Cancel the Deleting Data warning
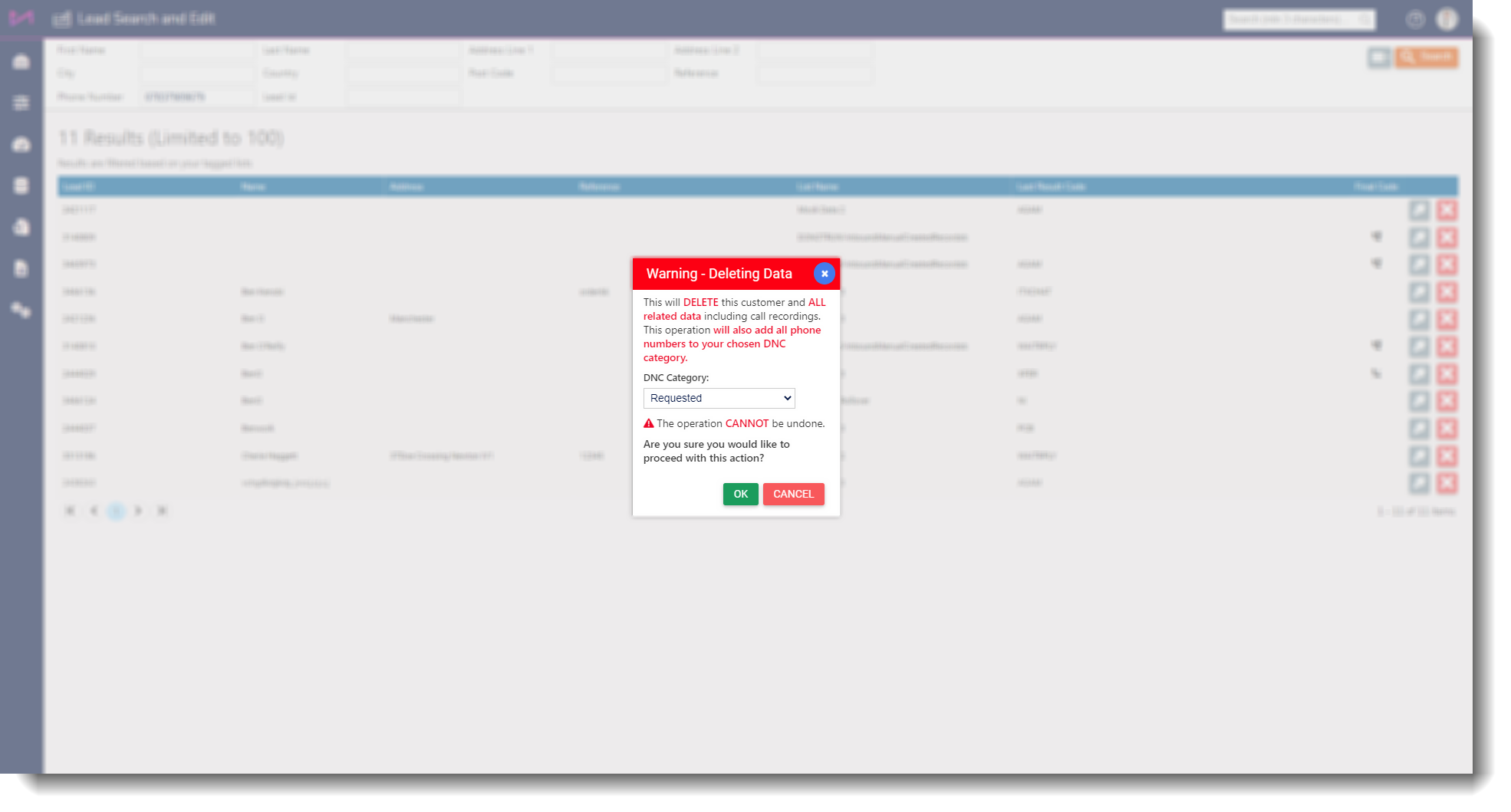 coord(793,494)
